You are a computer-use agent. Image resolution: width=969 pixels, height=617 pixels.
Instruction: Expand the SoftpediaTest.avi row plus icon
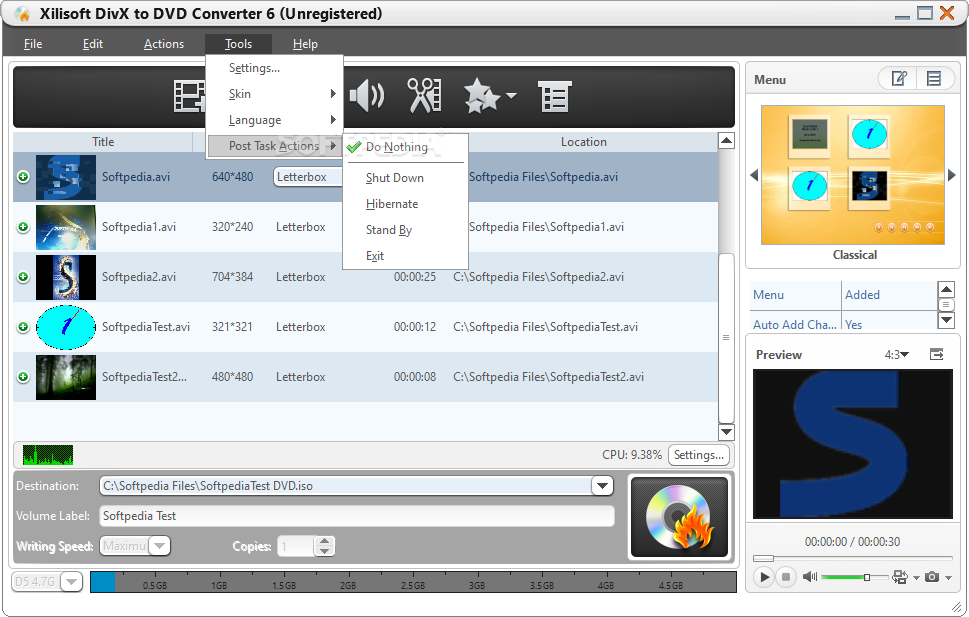23,326
